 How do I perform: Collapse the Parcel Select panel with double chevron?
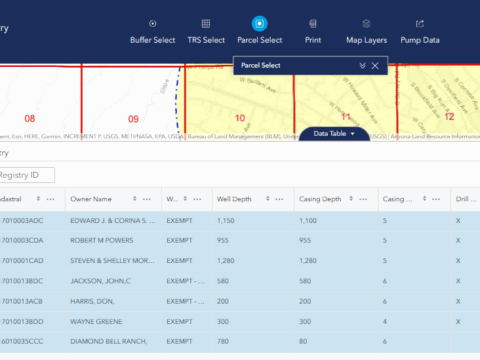[x=362, y=65]
